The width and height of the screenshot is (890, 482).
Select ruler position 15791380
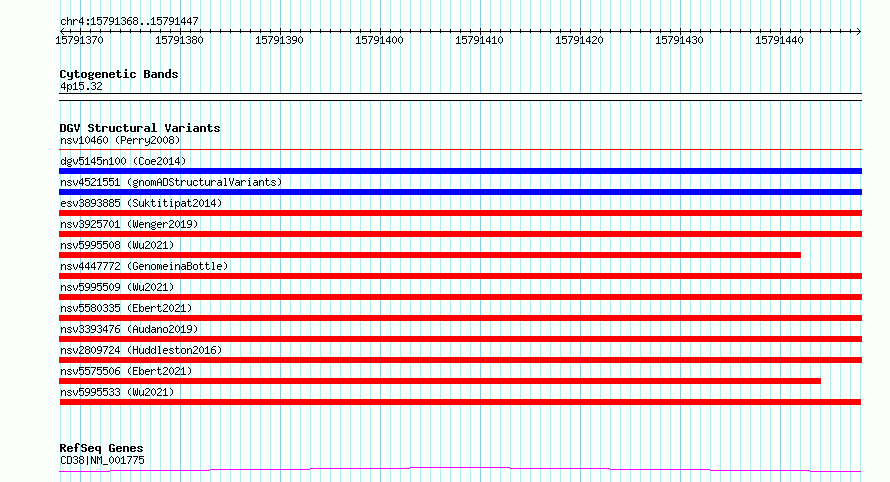tap(179, 40)
